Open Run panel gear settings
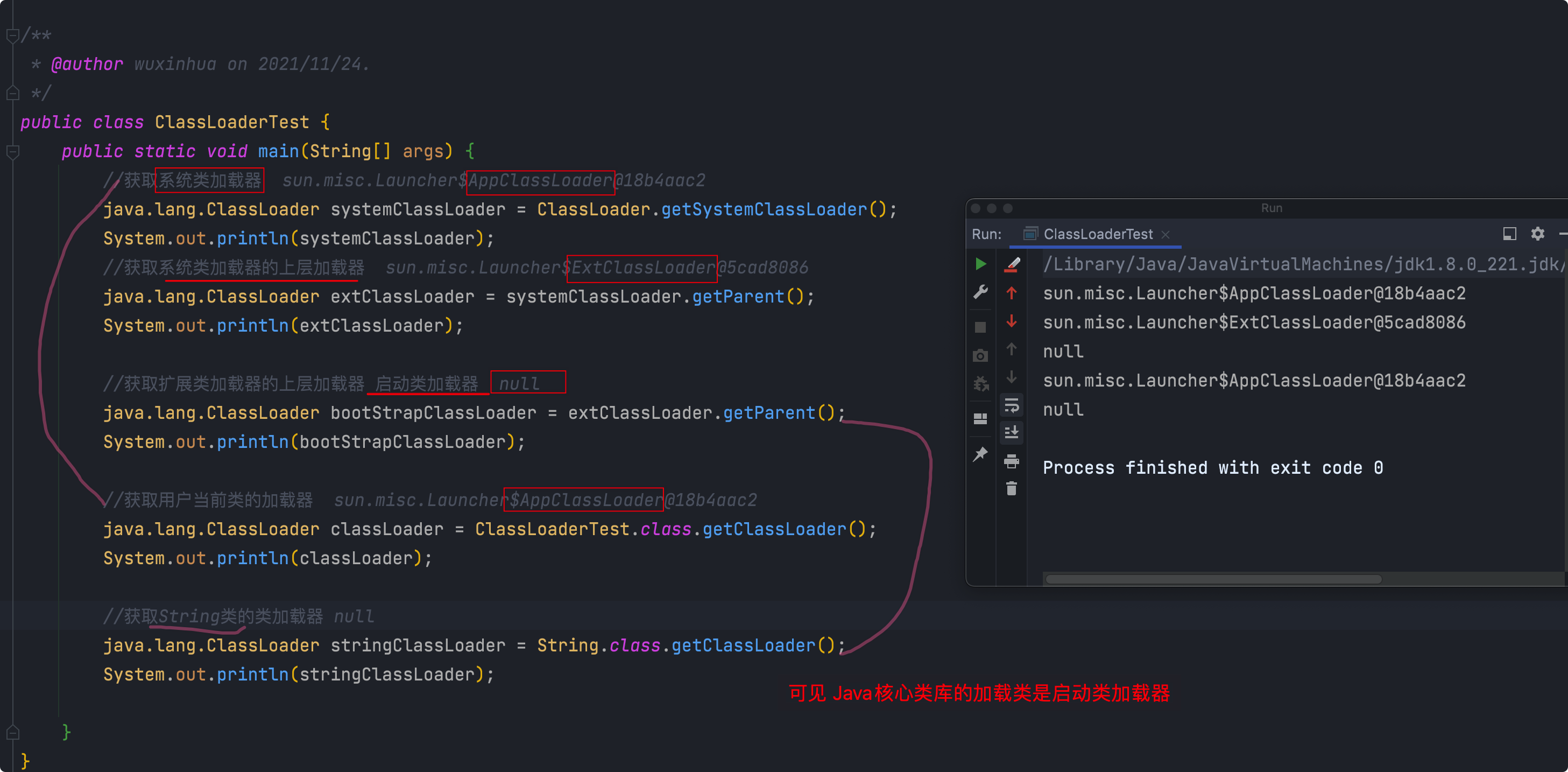Viewport: 1568px width, 772px height. 1537,234
